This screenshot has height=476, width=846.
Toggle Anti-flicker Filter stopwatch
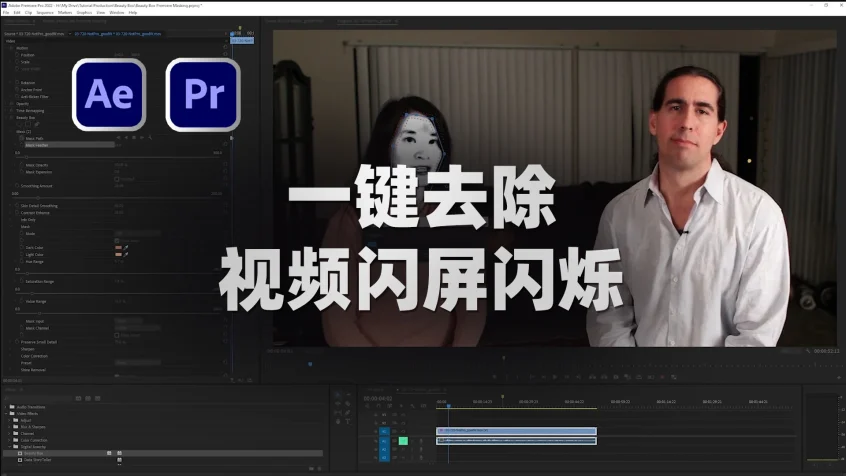(17, 97)
